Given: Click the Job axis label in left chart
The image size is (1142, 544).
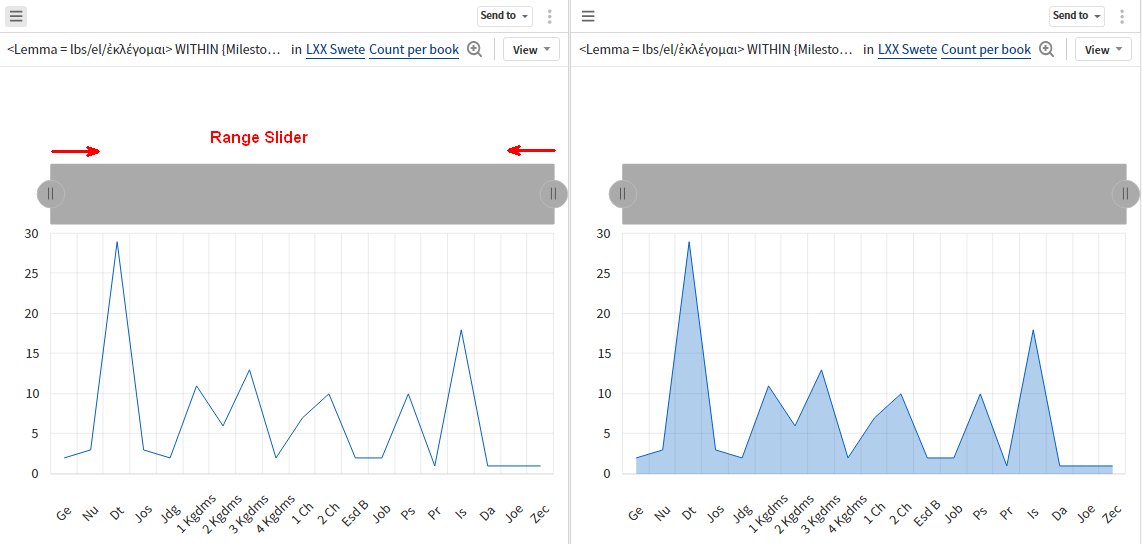Looking at the screenshot, I should click(x=382, y=513).
